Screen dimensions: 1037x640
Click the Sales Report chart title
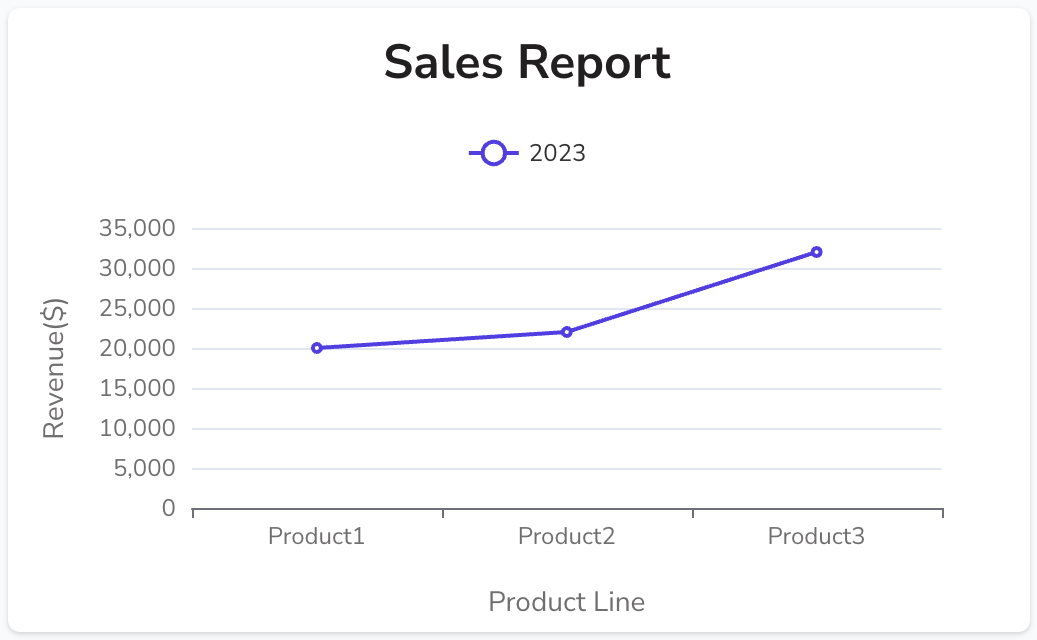(527, 62)
